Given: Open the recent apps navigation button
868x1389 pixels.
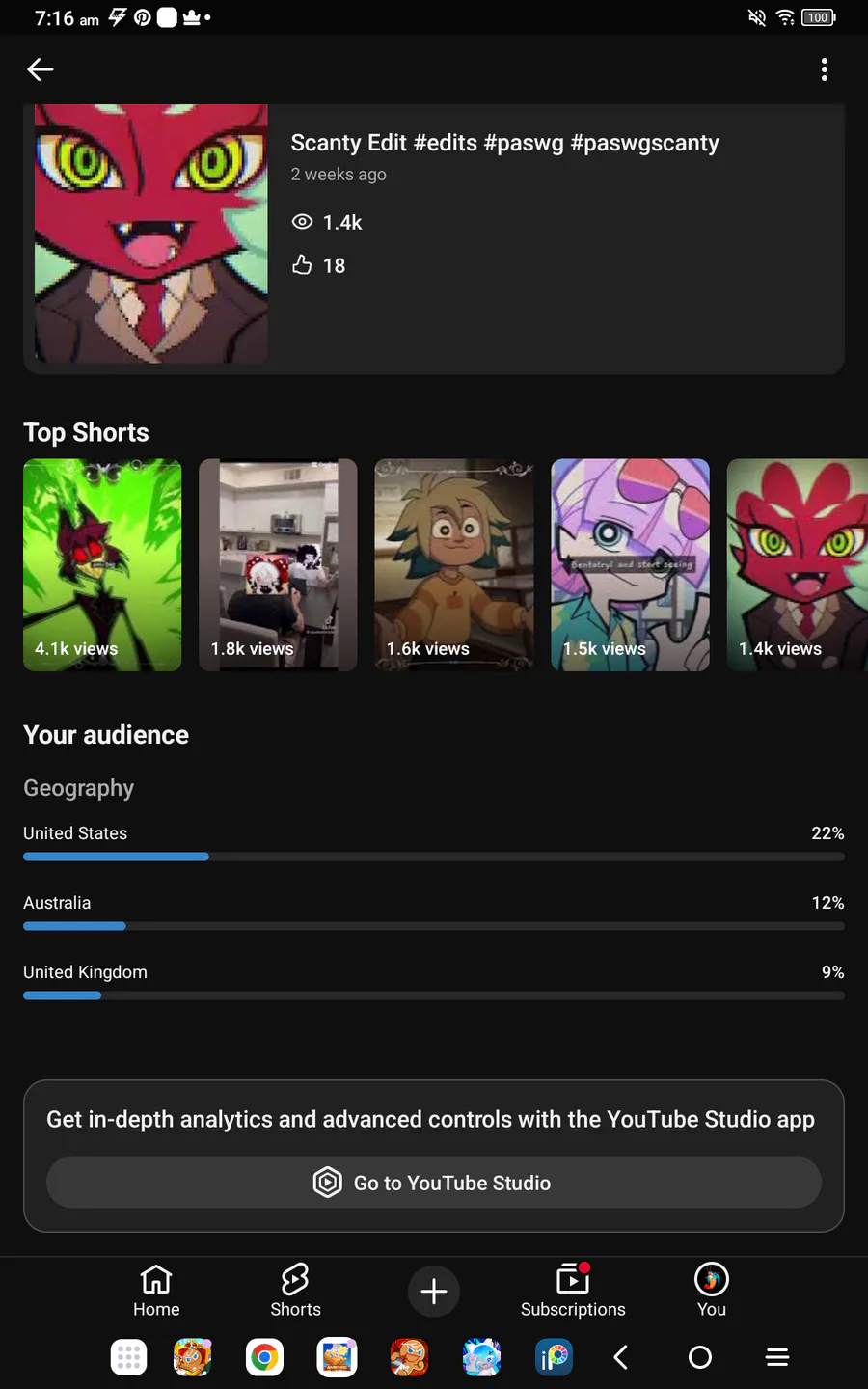Looking at the screenshot, I should (777, 1357).
